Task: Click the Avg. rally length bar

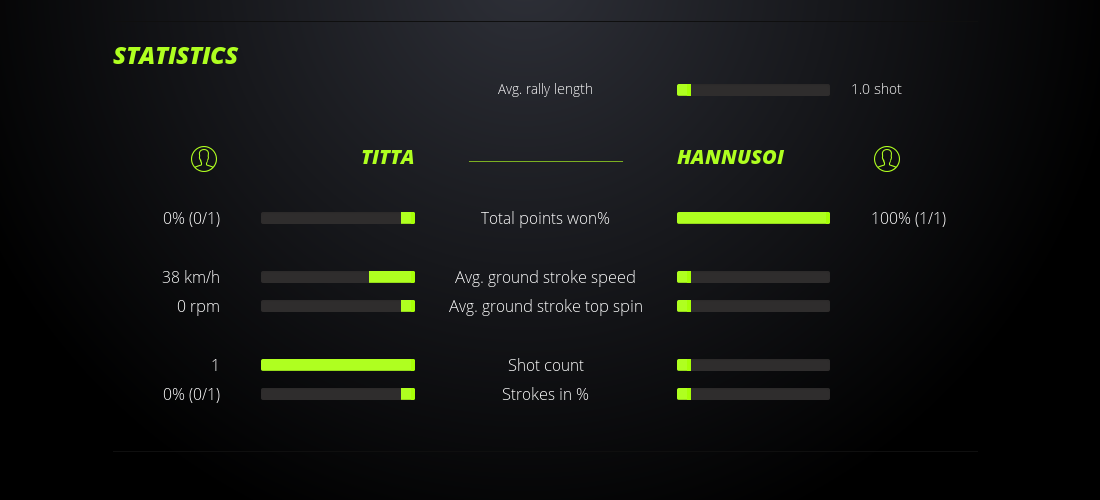Action: tap(753, 90)
